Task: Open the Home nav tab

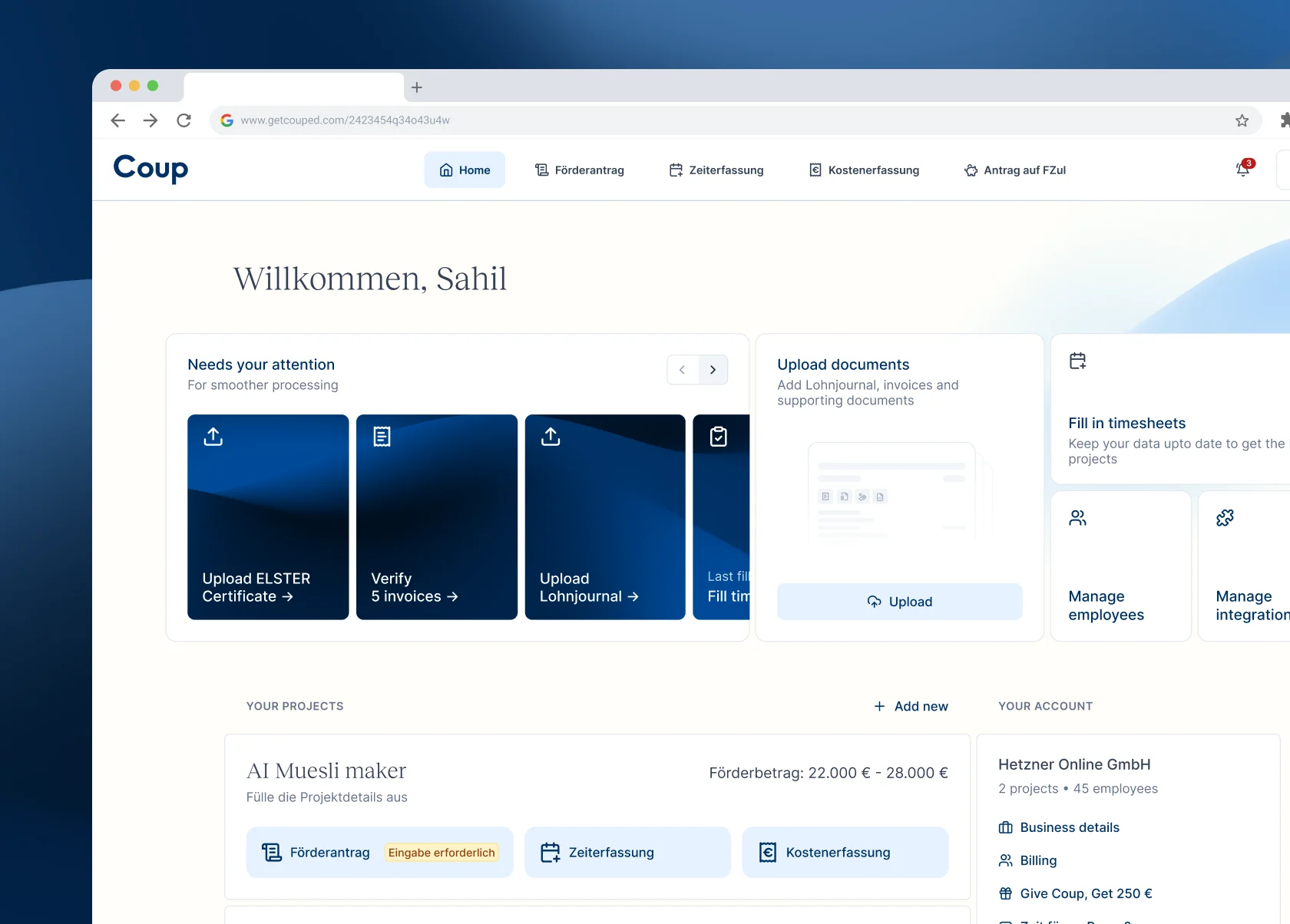Action: point(465,170)
